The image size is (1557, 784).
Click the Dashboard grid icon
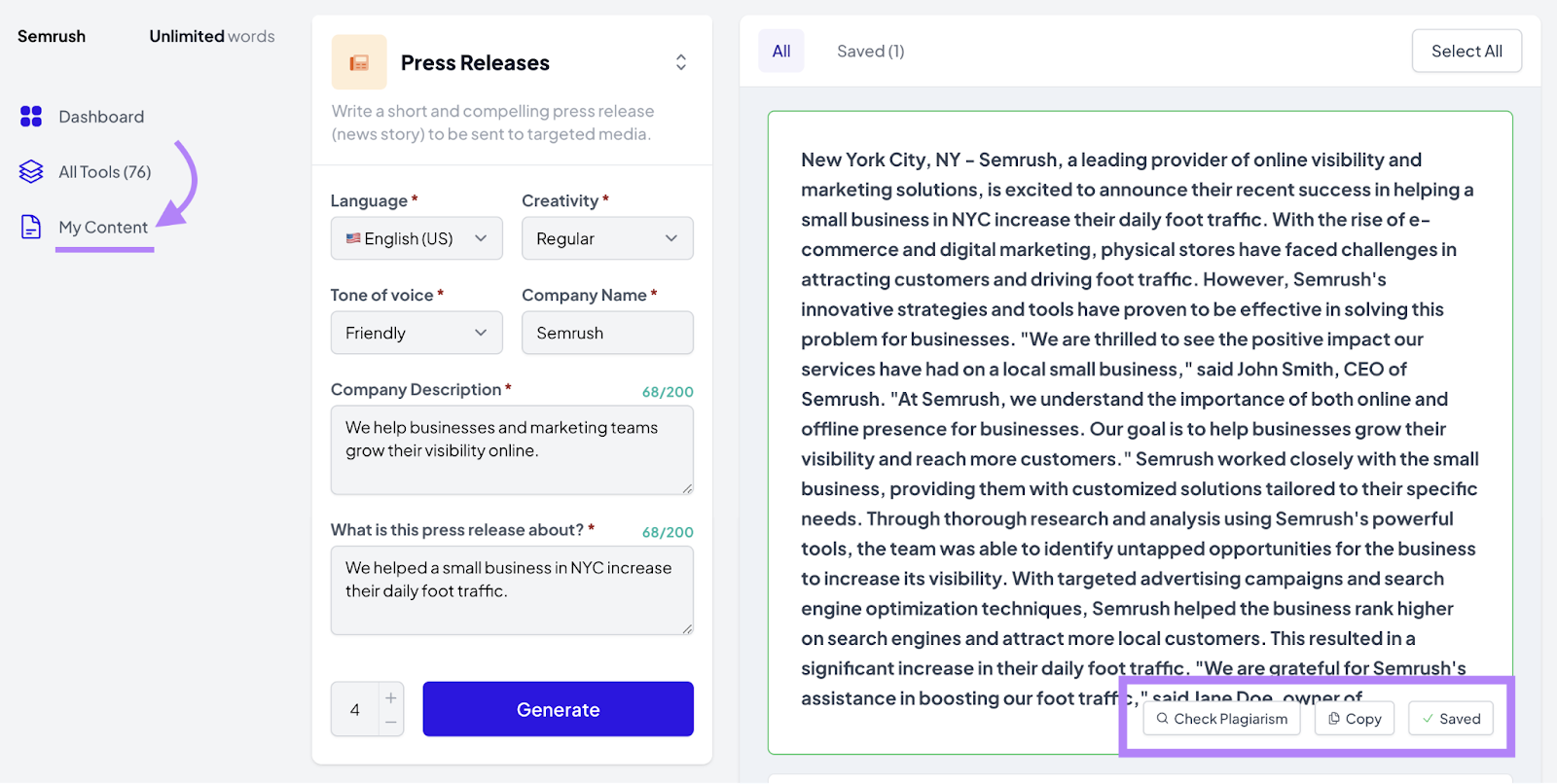(31, 117)
